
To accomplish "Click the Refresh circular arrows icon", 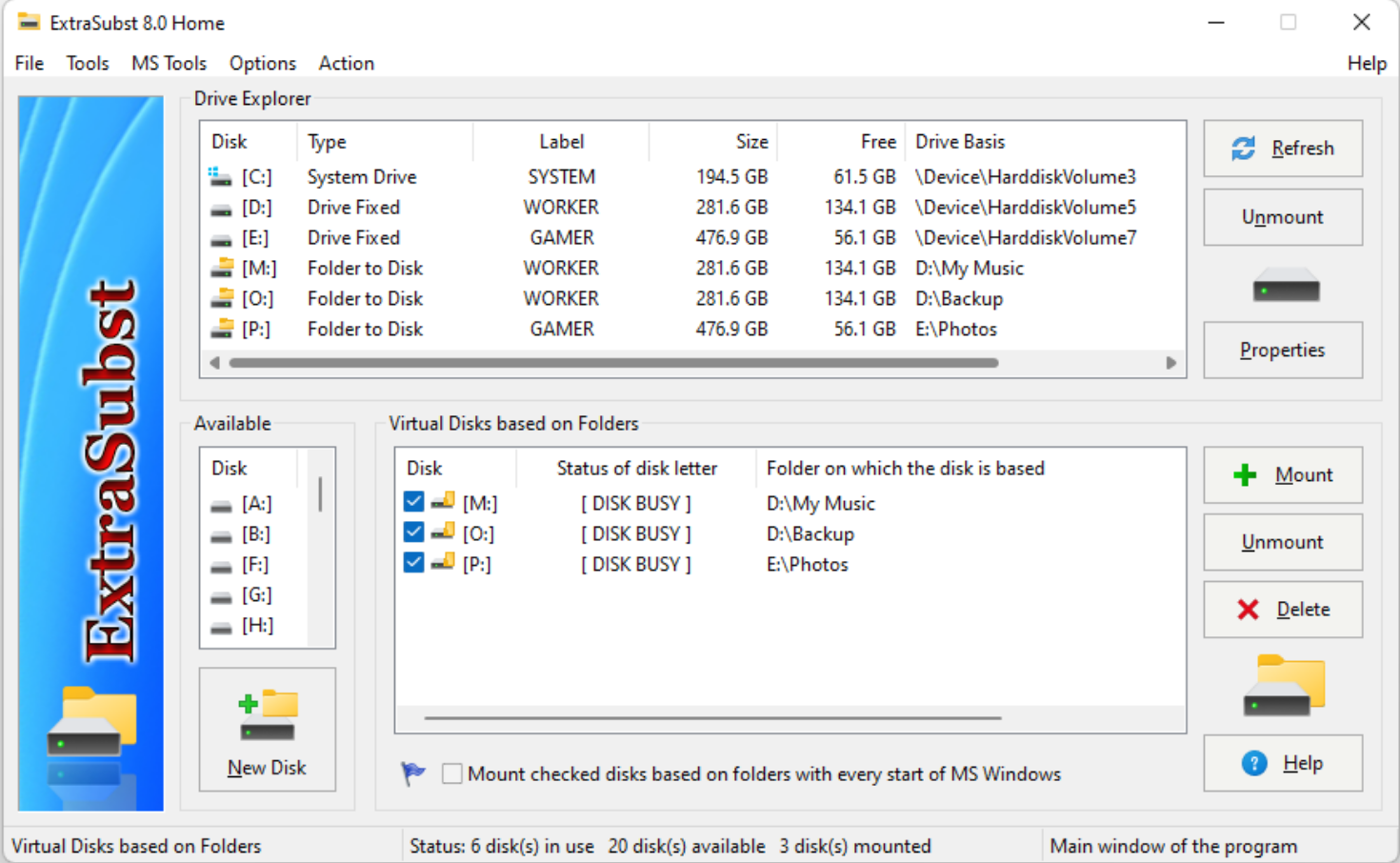I will 1243,148.
